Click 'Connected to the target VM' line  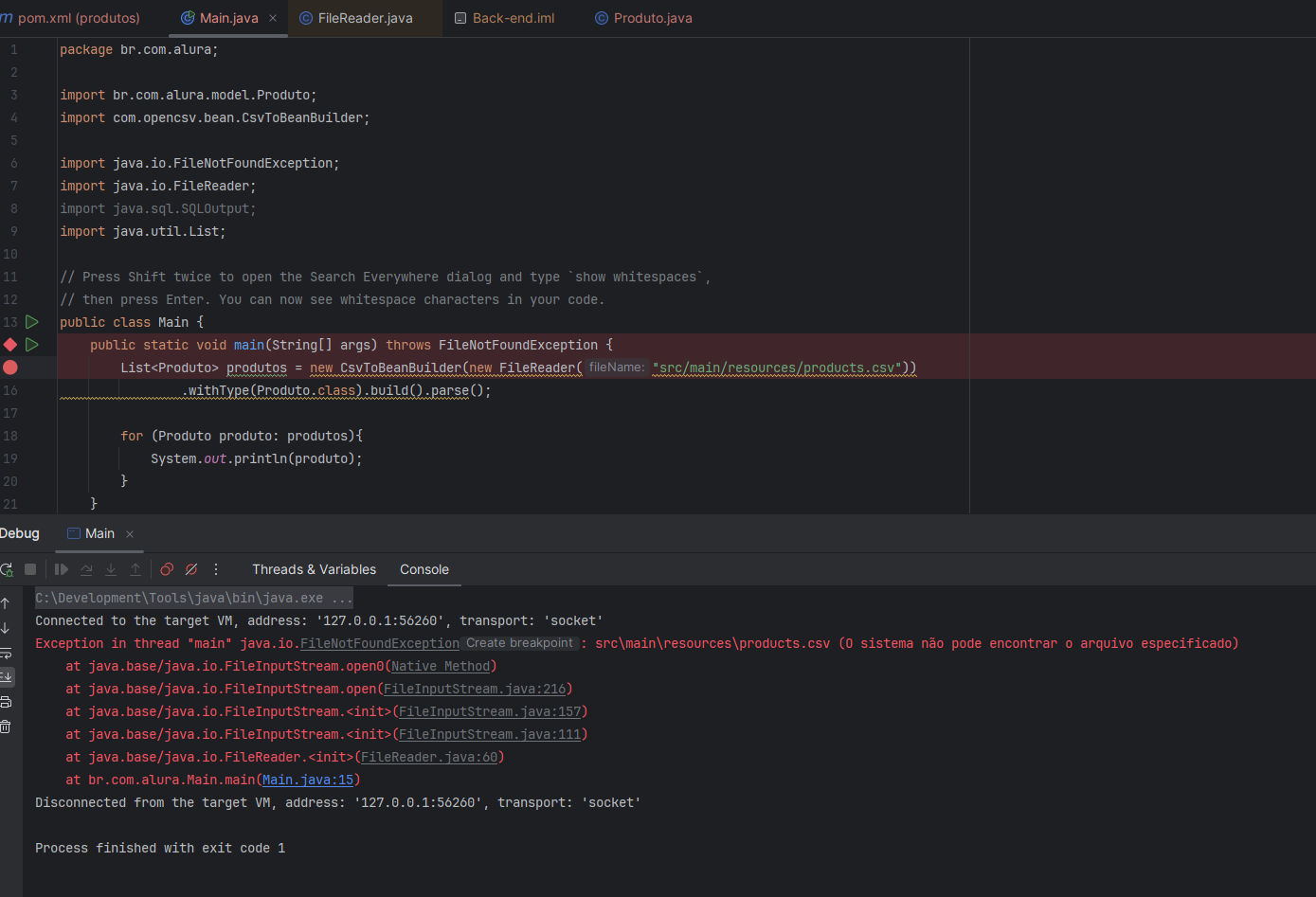319,620
